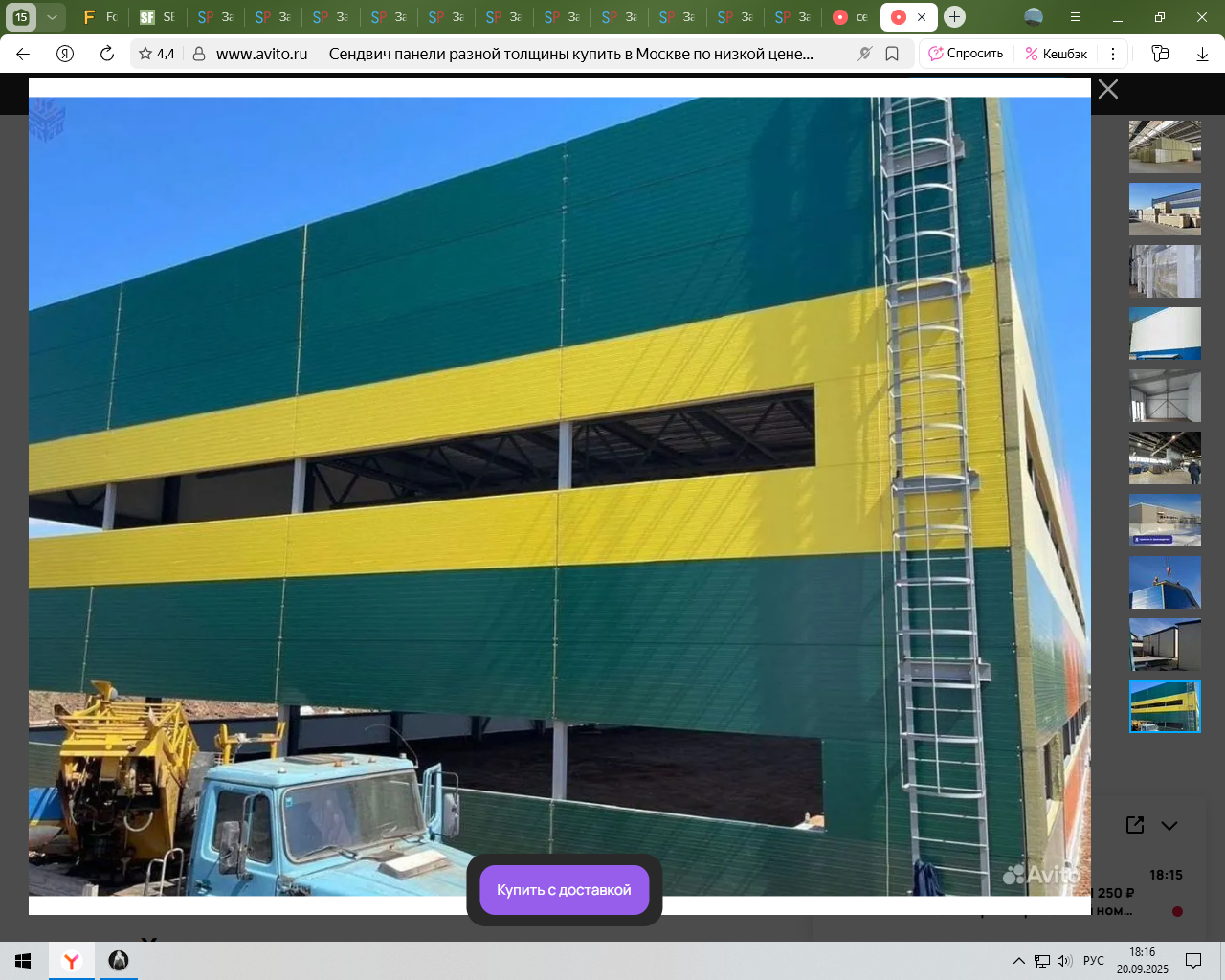Click "Купить с доставкой" button
Screen dimensions: 1225x980
tap(564, 890)
